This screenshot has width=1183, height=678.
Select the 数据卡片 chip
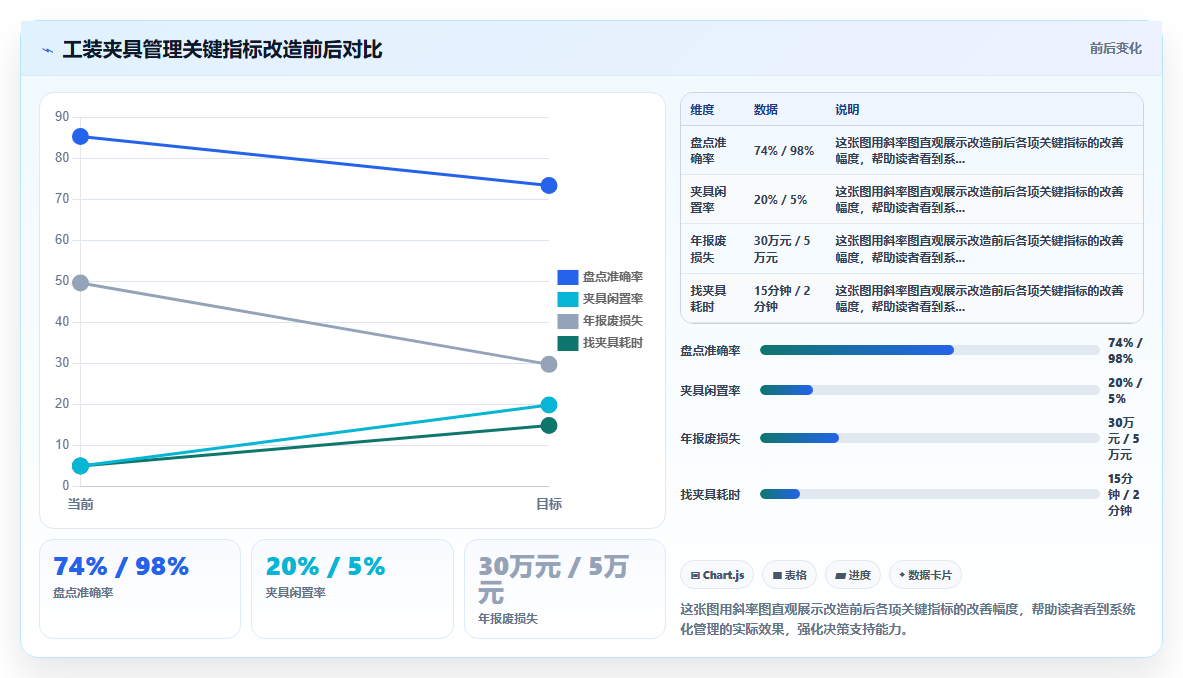[x=925, y=575]
